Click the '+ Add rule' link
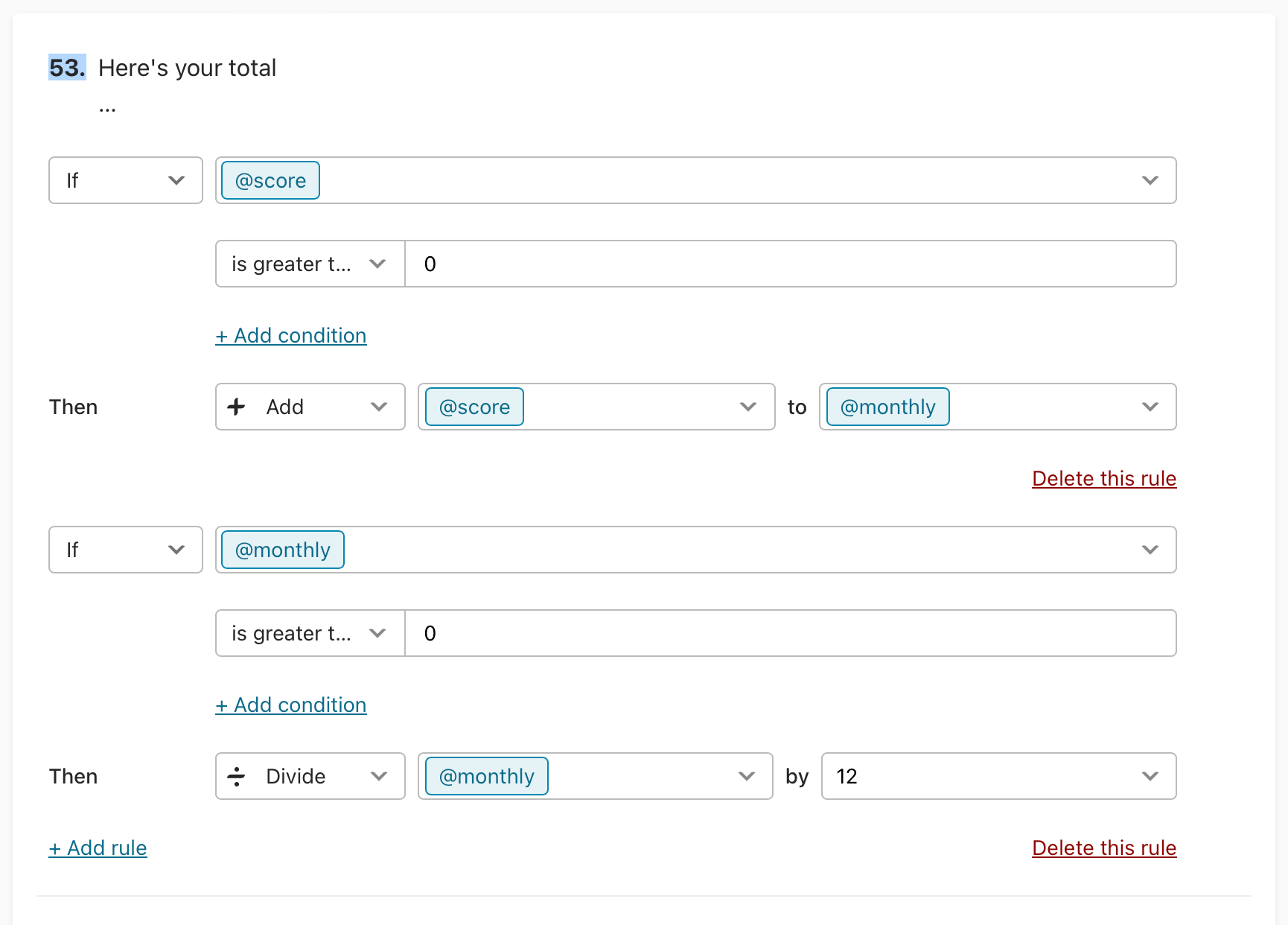This screenshot has width=1288, height=925. click(98, 848)
